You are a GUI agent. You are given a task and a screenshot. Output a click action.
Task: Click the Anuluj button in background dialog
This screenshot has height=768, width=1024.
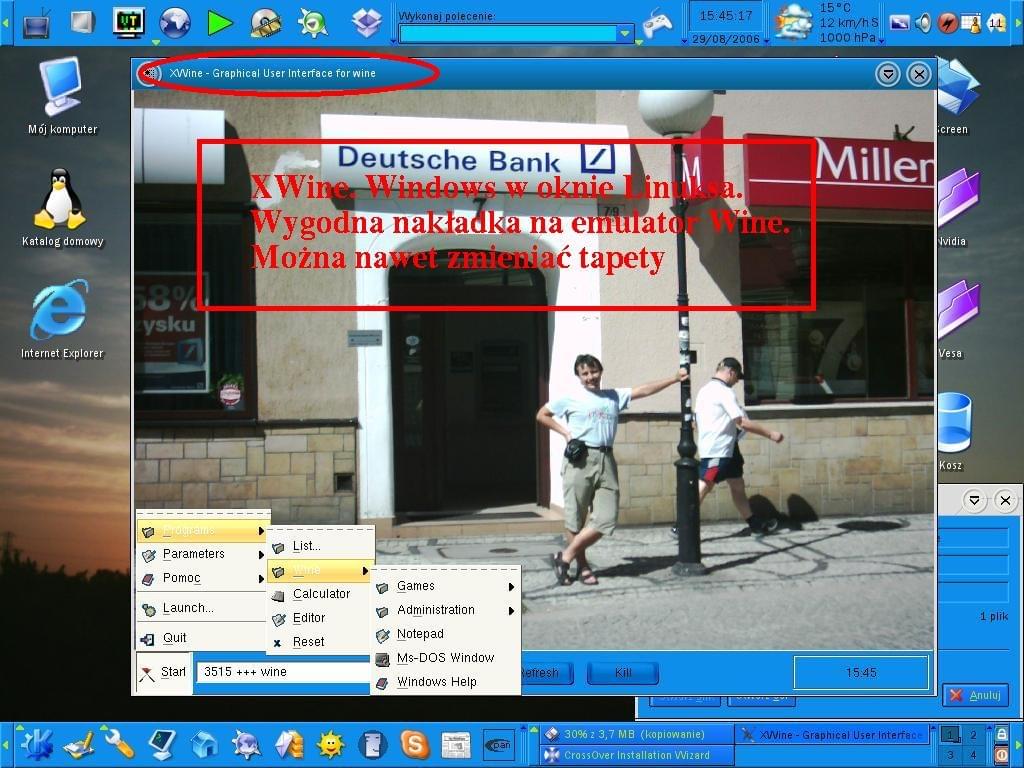[x=976, y=695]
